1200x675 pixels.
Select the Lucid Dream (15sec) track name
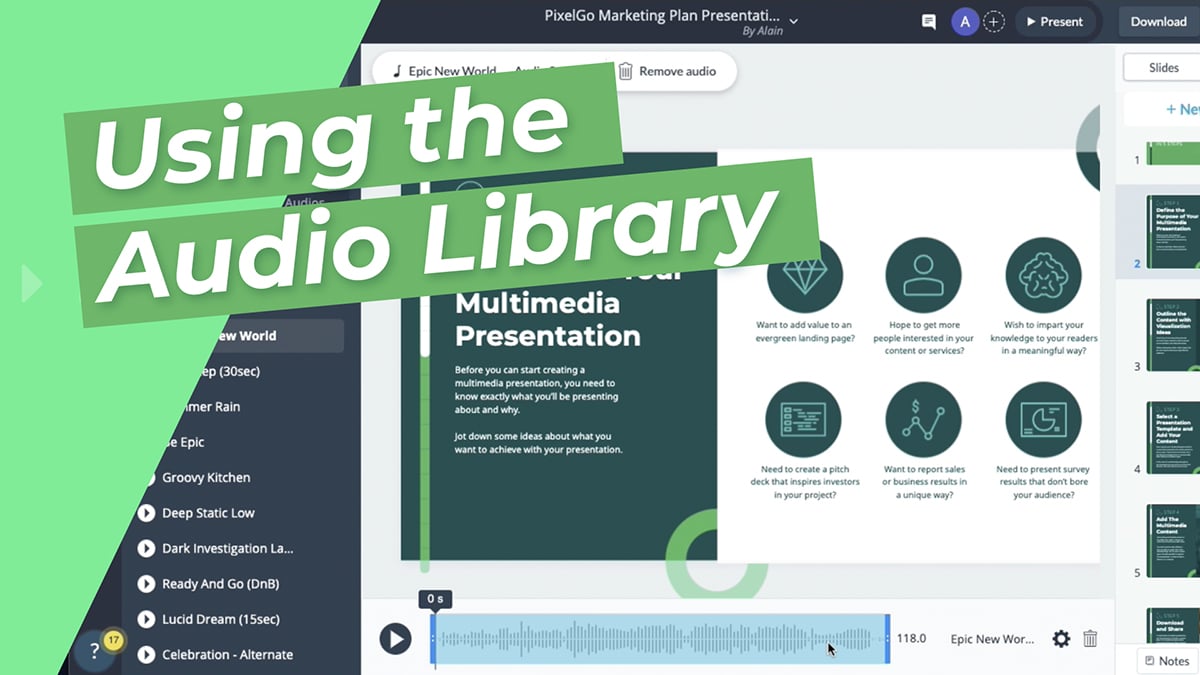221,620
